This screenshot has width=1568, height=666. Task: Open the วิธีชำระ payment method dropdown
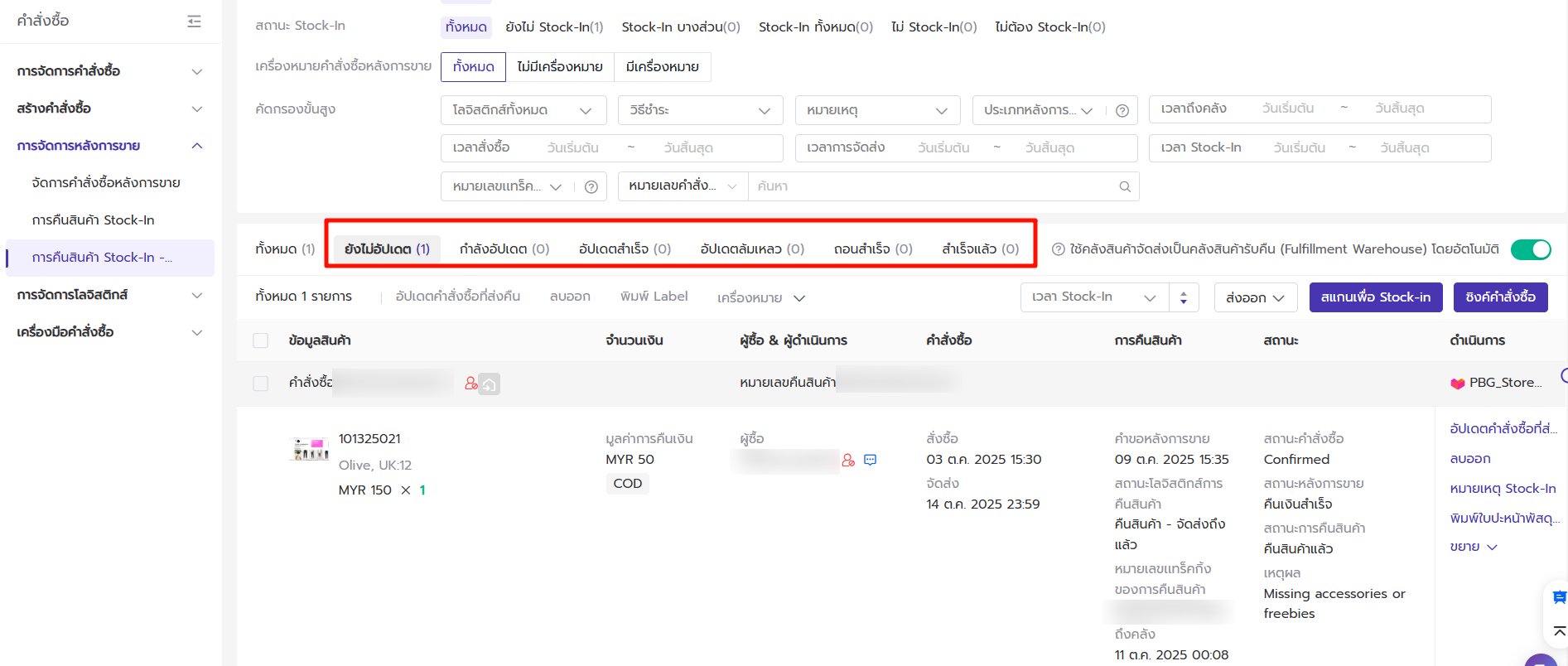(x=700, y=110)
